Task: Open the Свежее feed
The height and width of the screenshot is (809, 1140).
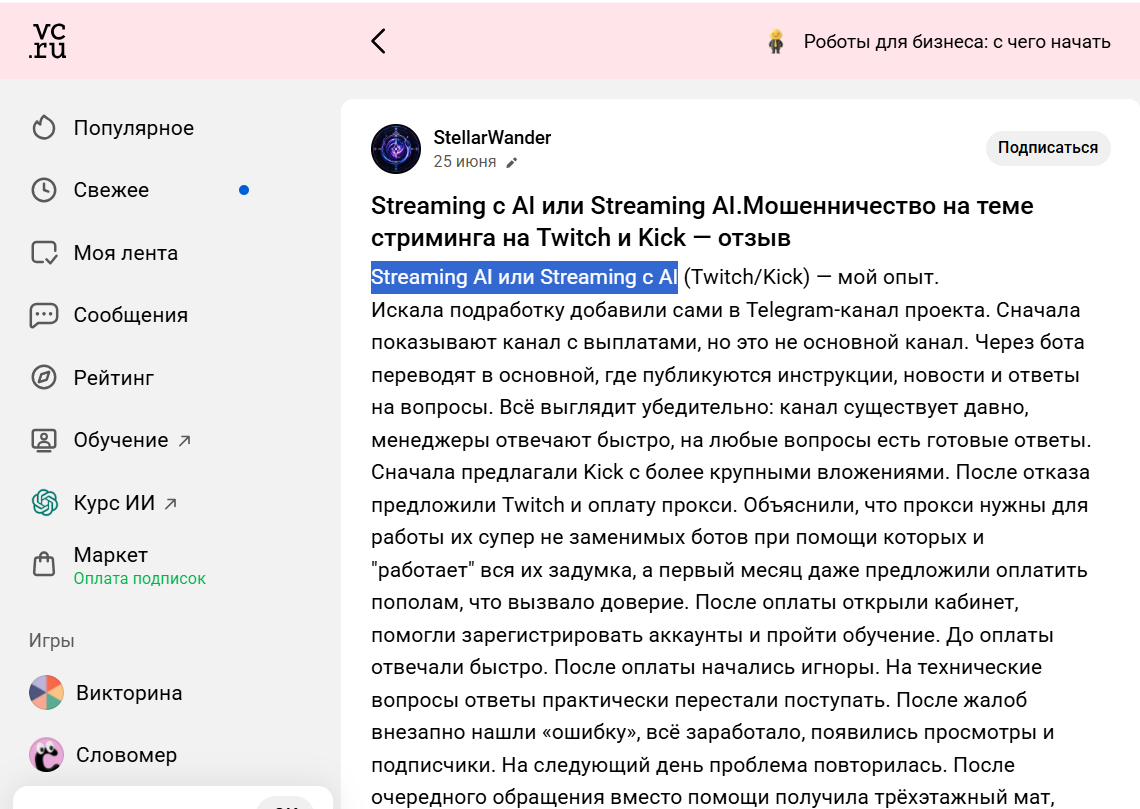Action: tap(111, 190)
